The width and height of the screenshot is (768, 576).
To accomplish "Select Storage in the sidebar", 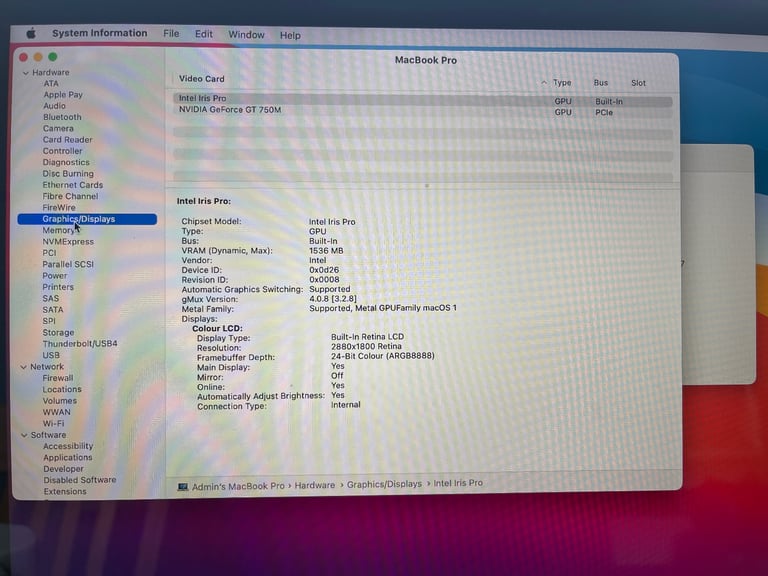I will tap(58, 333).
